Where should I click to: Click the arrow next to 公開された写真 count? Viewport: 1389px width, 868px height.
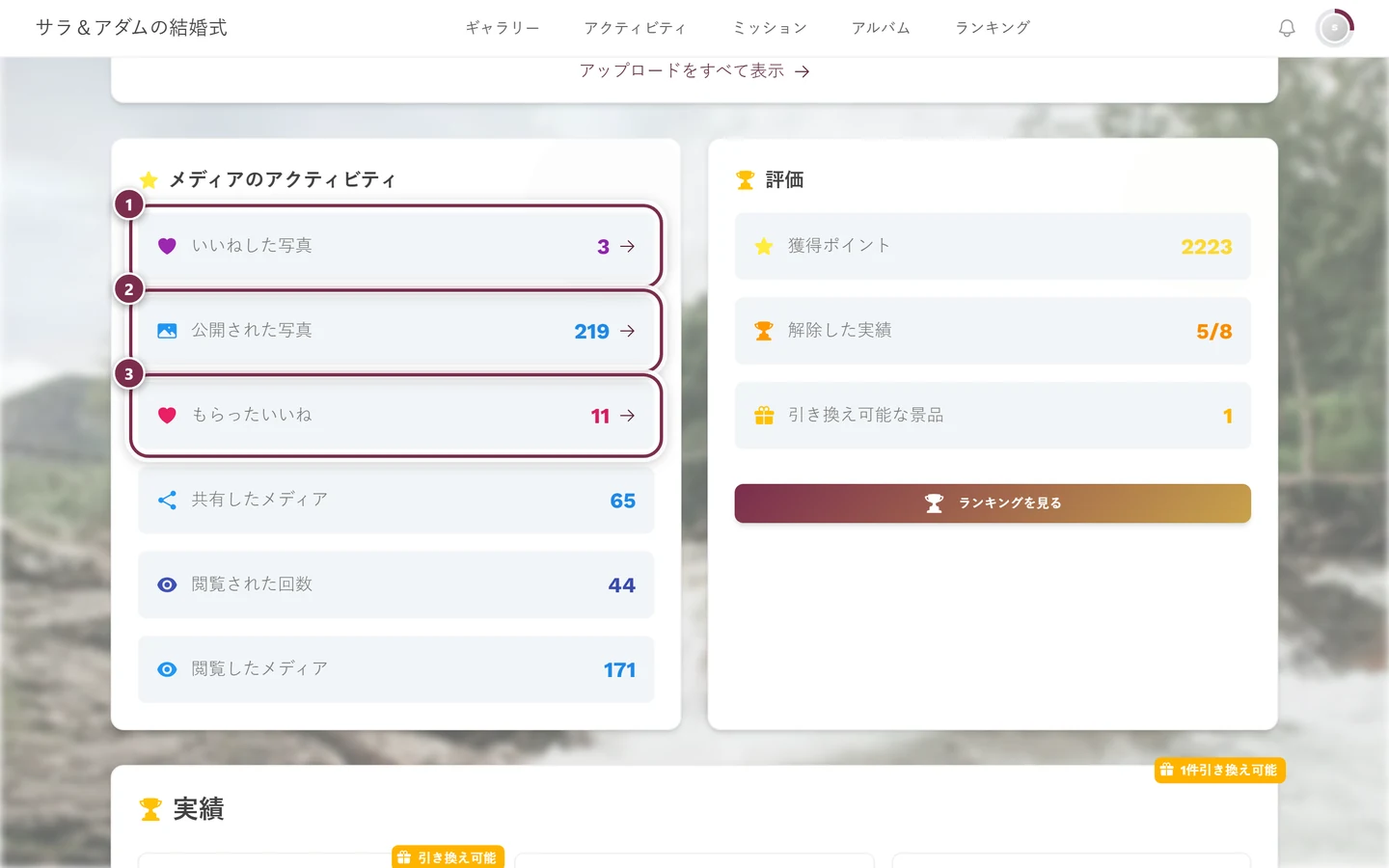pos(628,331)
